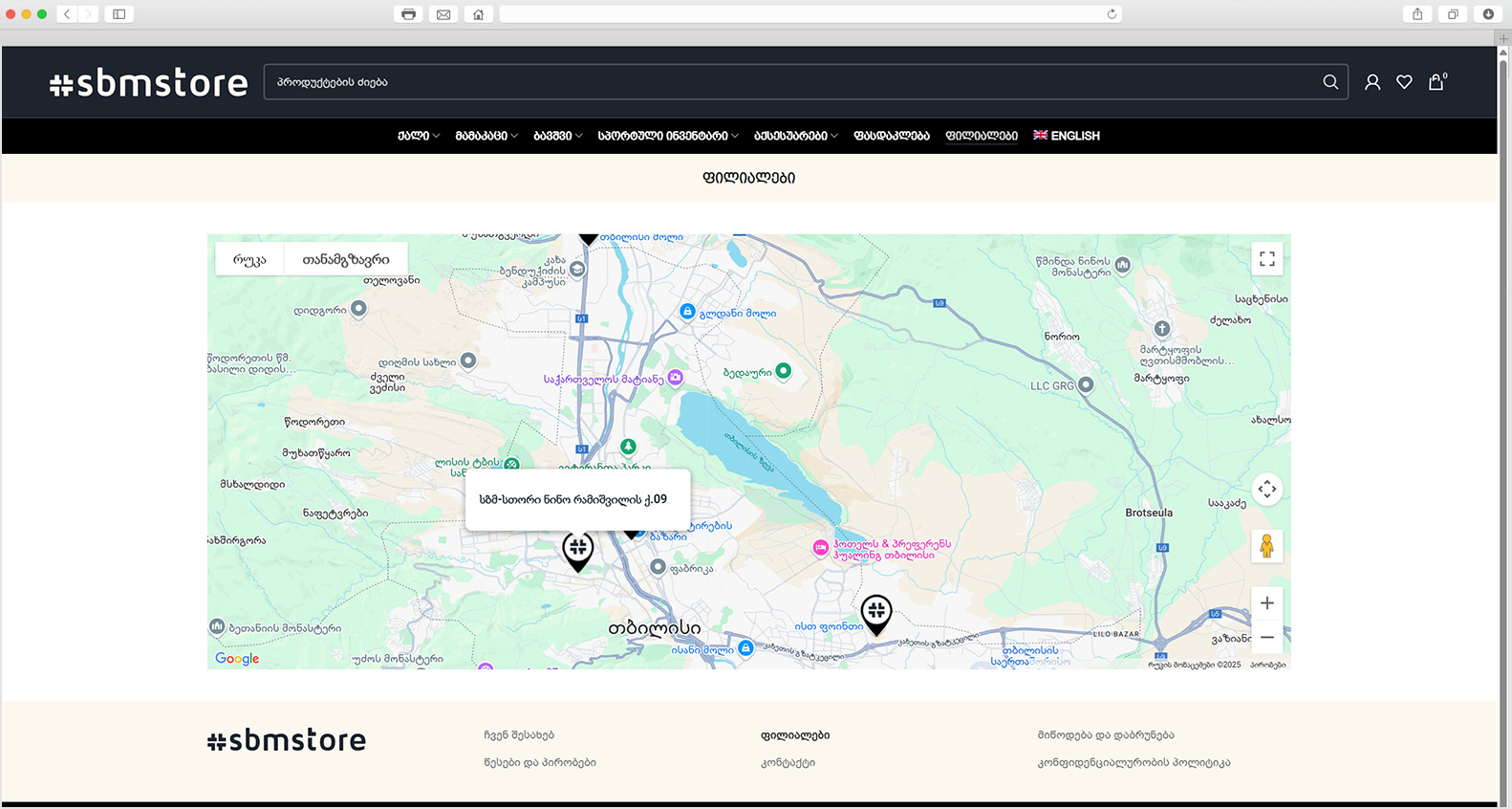Switch language to ENGLISH
Image resolution: width=1512 pixels, height=809 pixels.
pos(1067,136)
